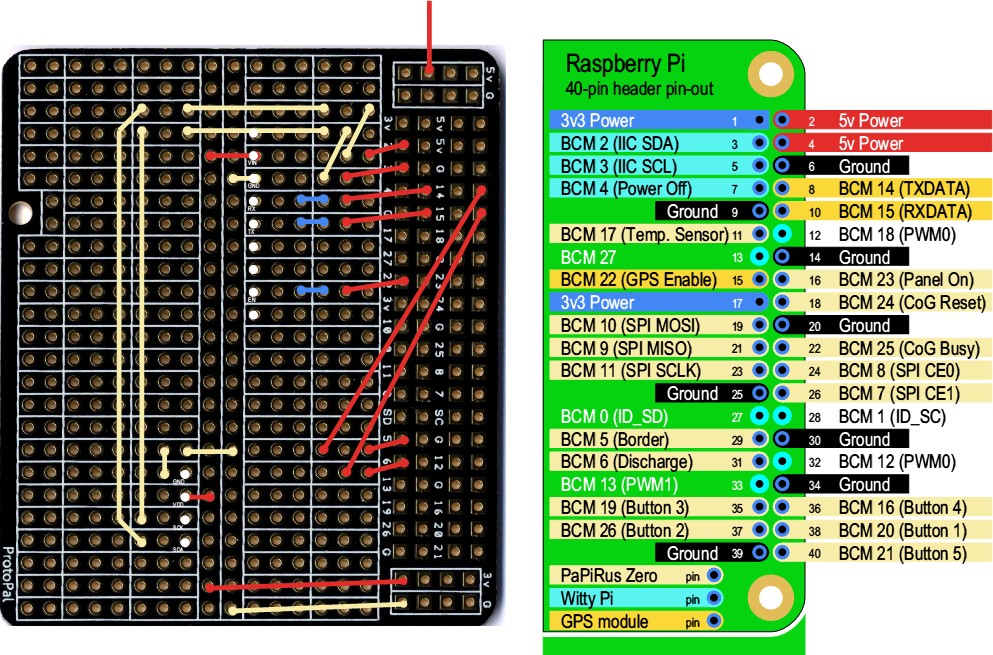The image size is (993, 655).
Task: Select the BCM 6 (Discharge) label
Action: click(x=626, y=462)
